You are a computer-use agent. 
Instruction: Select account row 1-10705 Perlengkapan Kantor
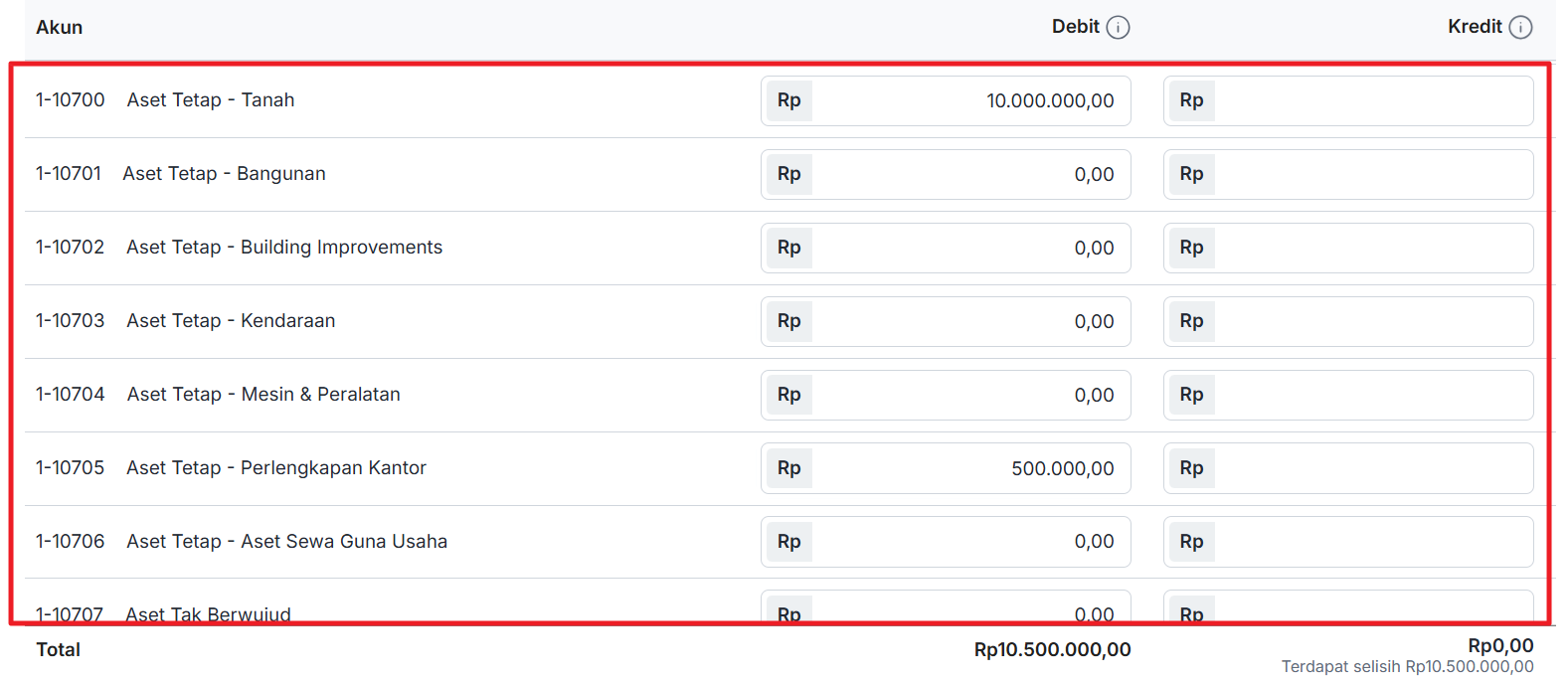(x=275, y=468)
